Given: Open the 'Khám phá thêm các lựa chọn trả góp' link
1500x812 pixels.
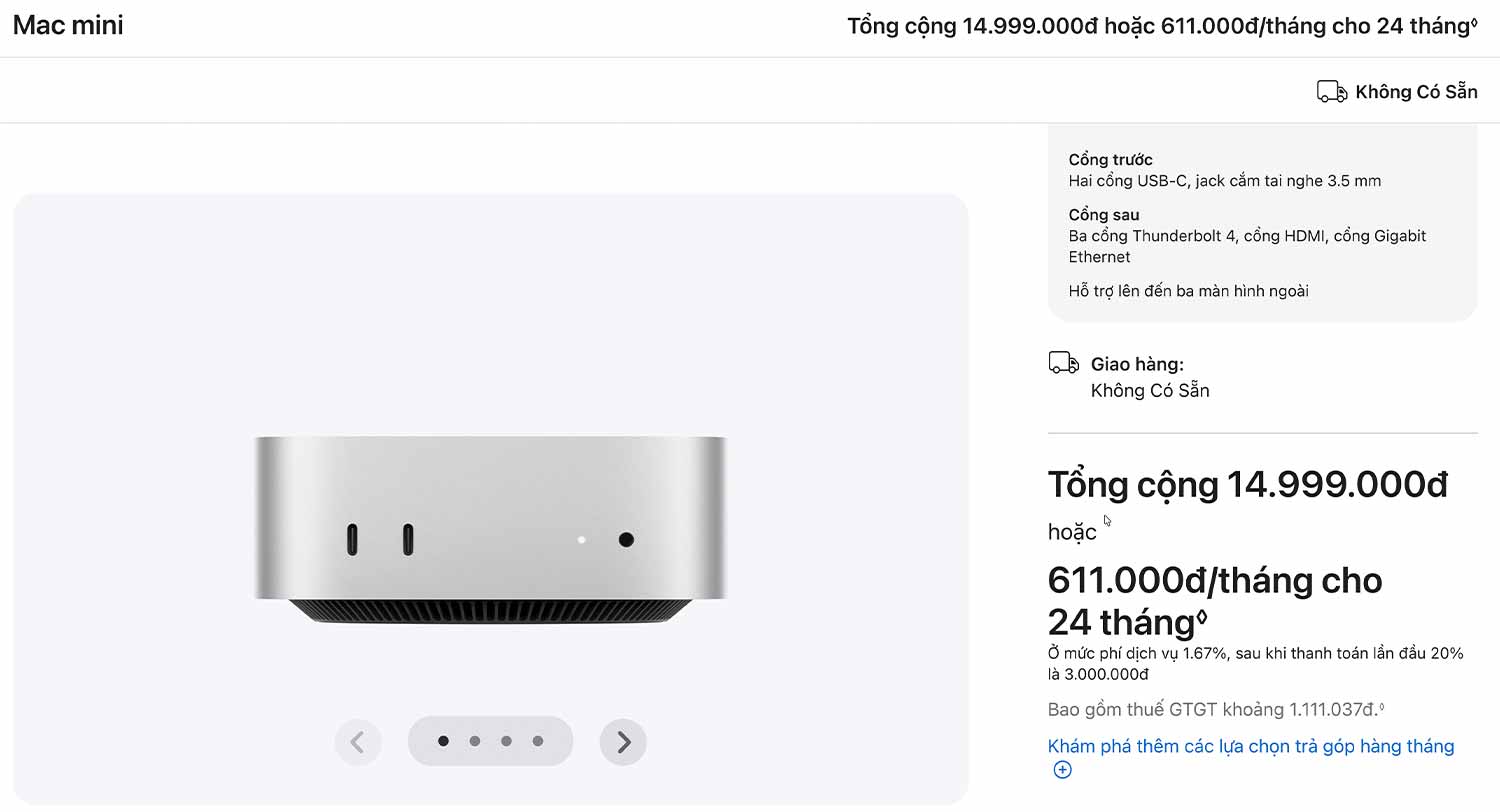Looking at the screenshot, I should click(1250, 746).
